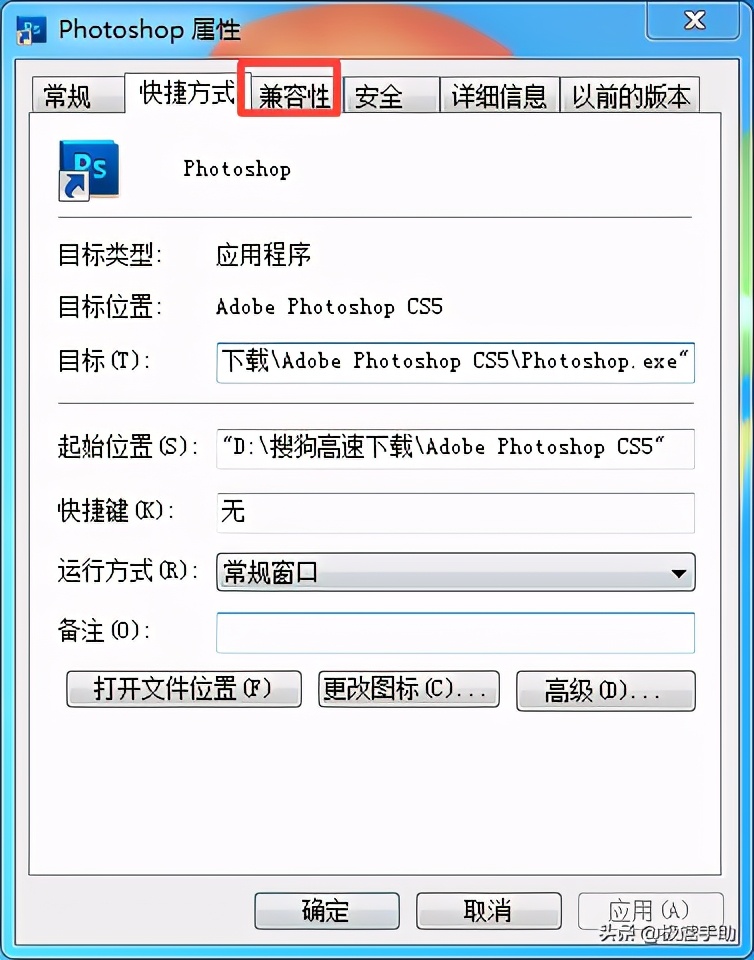This screenshot has height=960, width=754.
Task: Expand the 运行方式 dropdown arrow
Action: pos(678,573)
